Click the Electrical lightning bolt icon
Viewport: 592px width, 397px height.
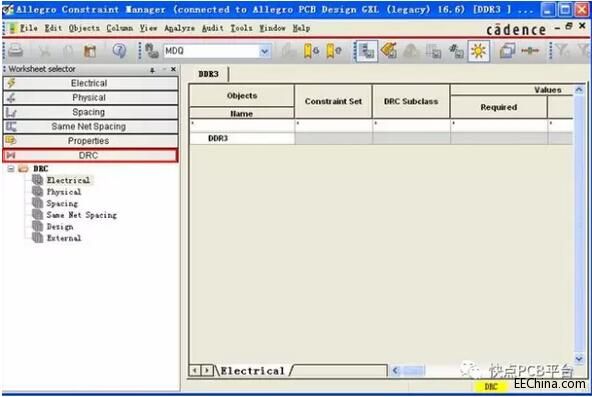coord(11,83)
